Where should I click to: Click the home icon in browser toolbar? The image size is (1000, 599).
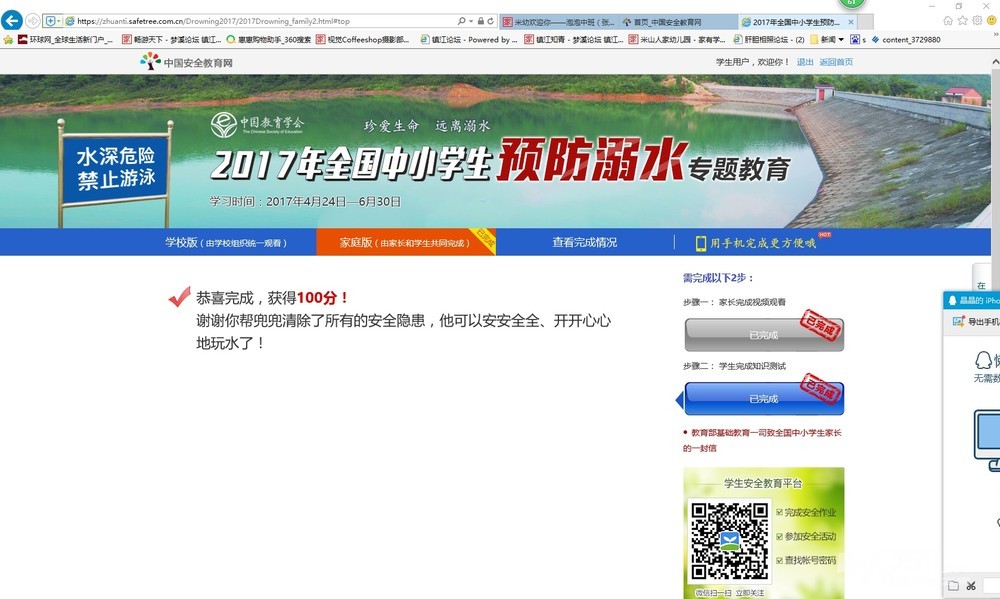[x=948, y=21]
